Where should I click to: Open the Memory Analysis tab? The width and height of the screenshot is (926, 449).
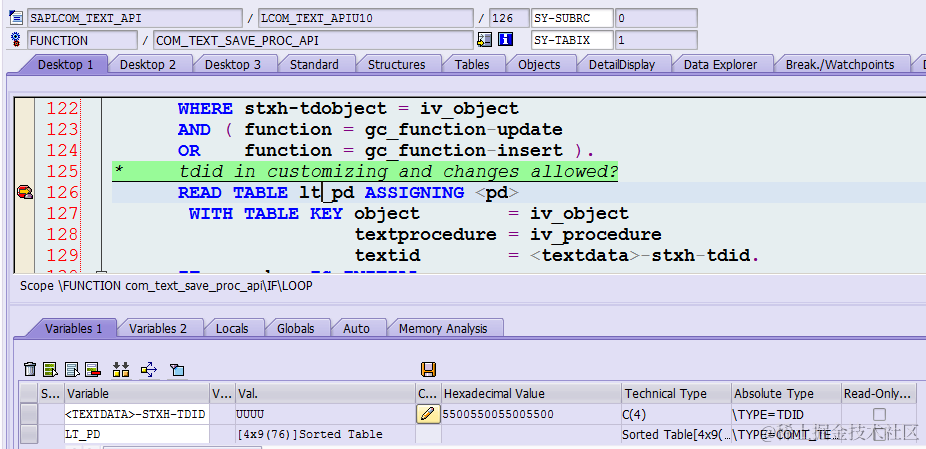[444, 328]
